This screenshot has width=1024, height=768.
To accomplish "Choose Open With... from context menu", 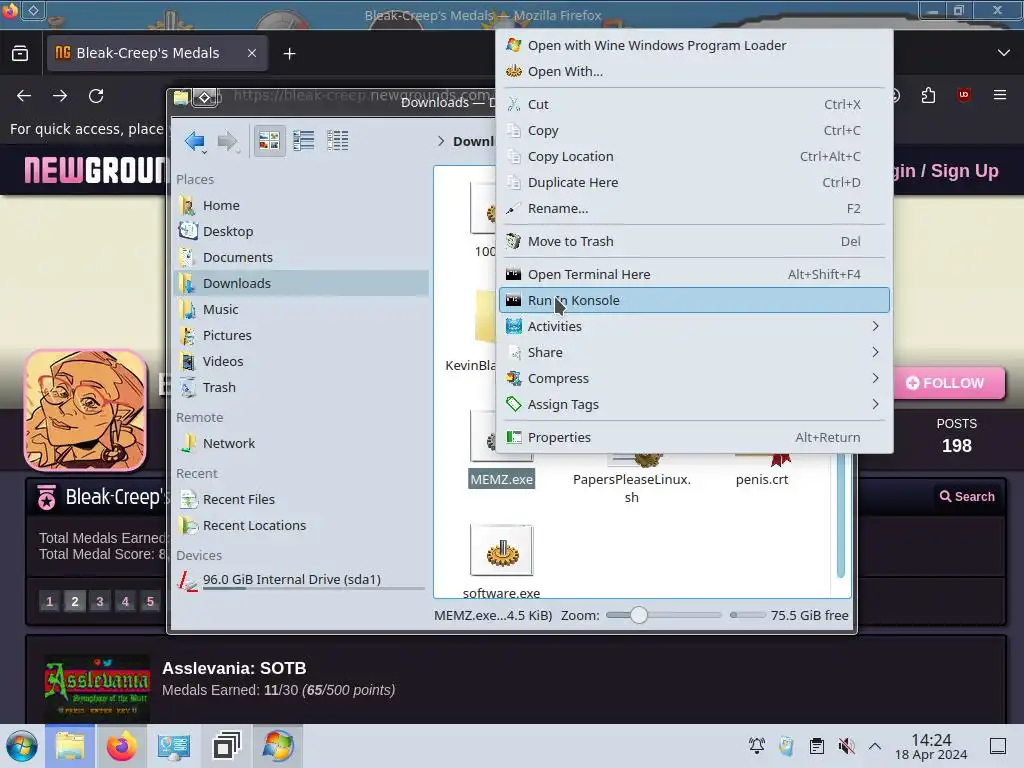I will (x=694, y=71).
